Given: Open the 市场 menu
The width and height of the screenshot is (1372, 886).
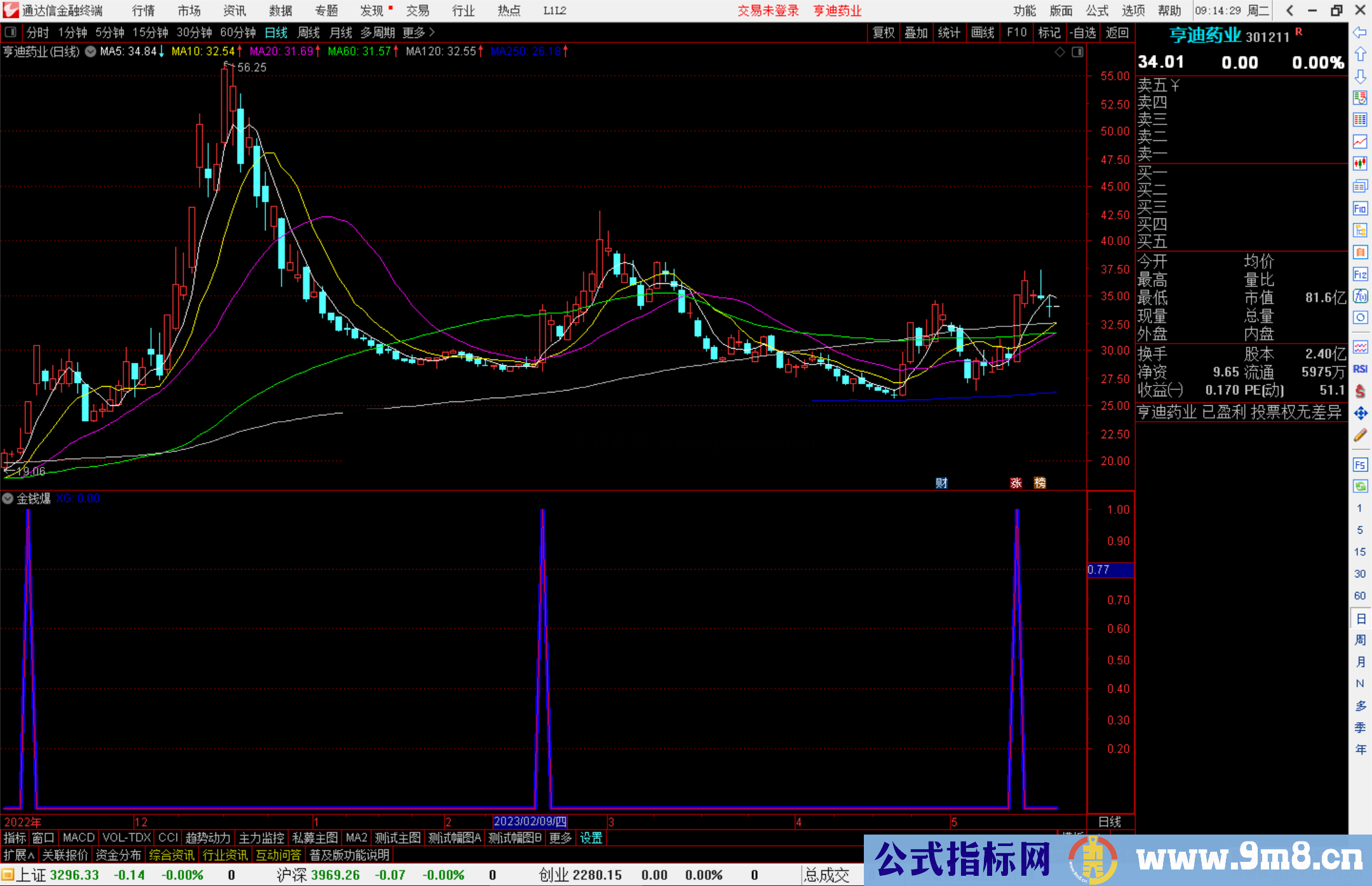Looking at the screenshot, I should pyautogui.click(x=189, y=11).
